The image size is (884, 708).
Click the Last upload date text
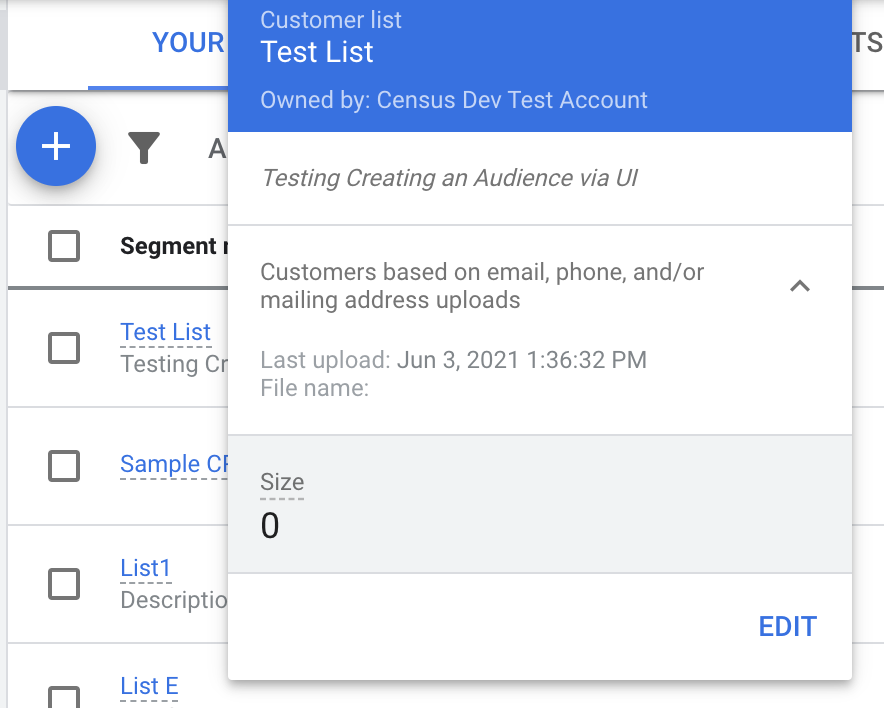coord(521,360)
